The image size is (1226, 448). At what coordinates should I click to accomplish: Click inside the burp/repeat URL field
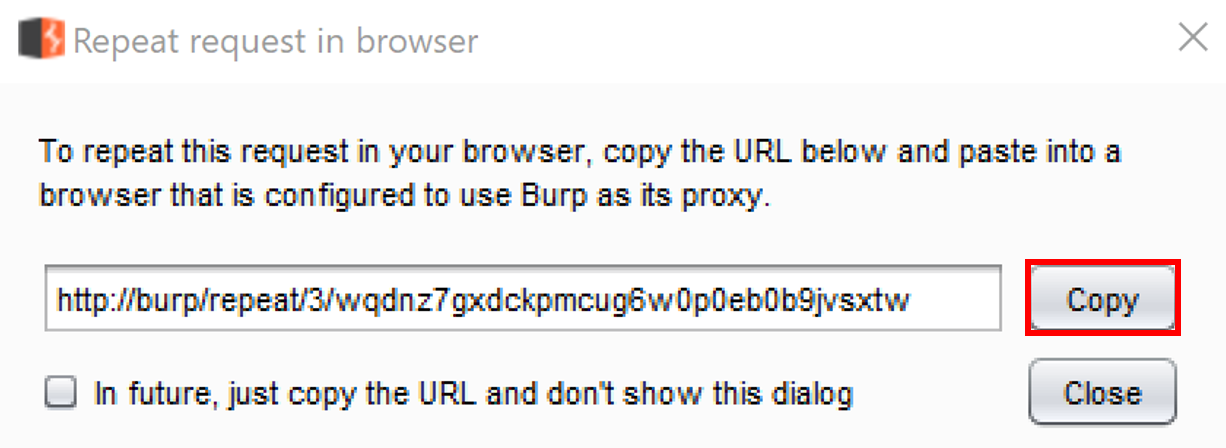[523, 298]
